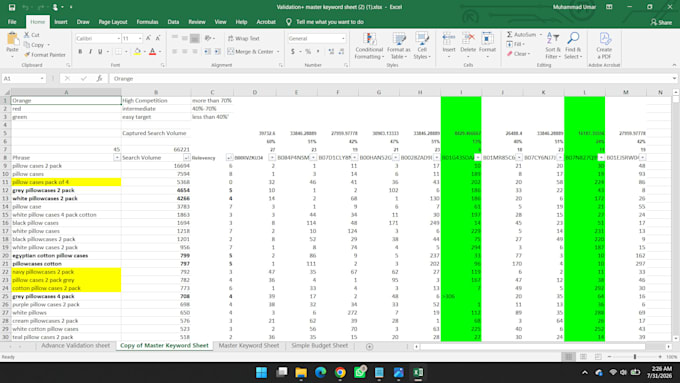Open the Search Volume filter dropdown

pyautogui.click(x=186, y=157)
